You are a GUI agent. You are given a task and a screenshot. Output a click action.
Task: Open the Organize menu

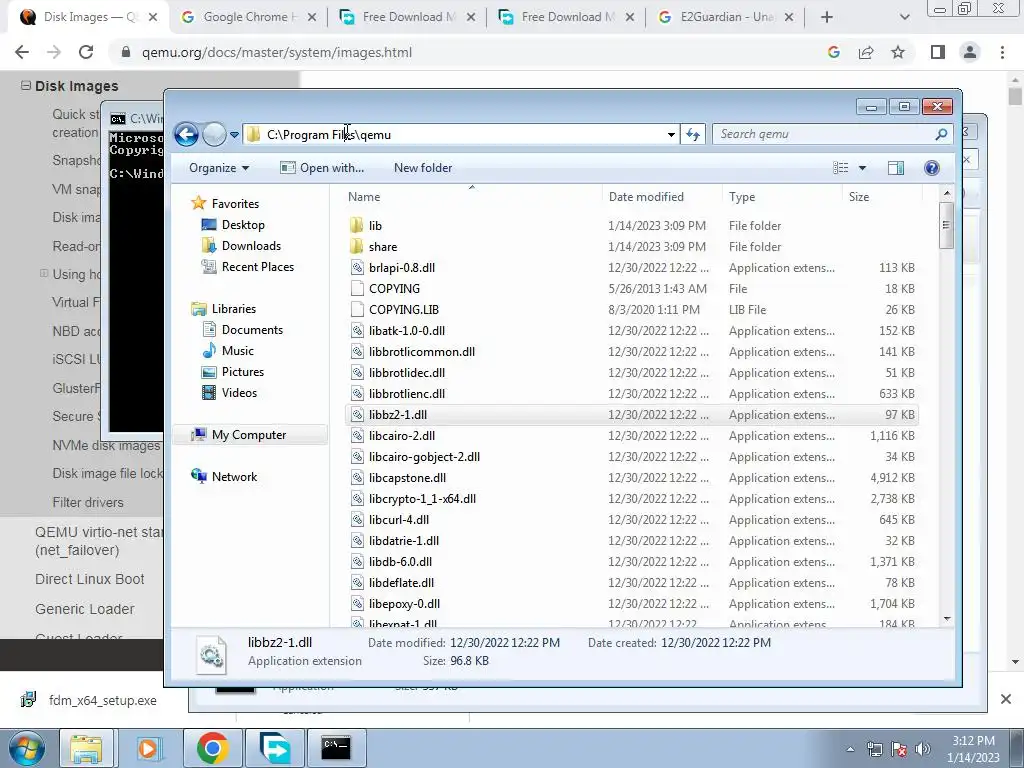tap(219, 168)
